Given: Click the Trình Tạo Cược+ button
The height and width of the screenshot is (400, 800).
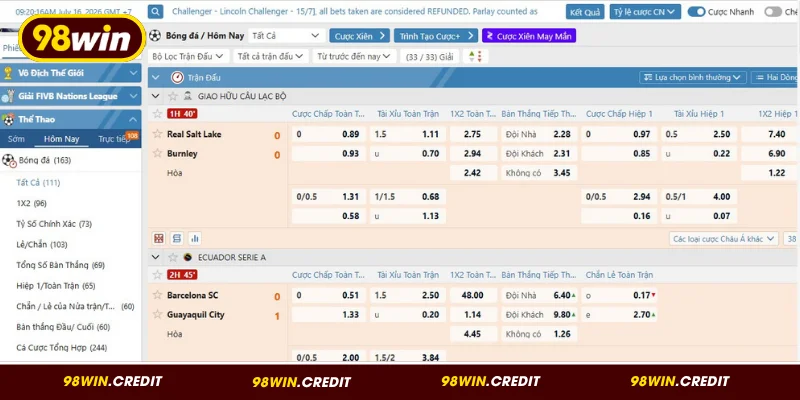Looking at the screenshot, I should pyautogui.click(x=436, y=36).
